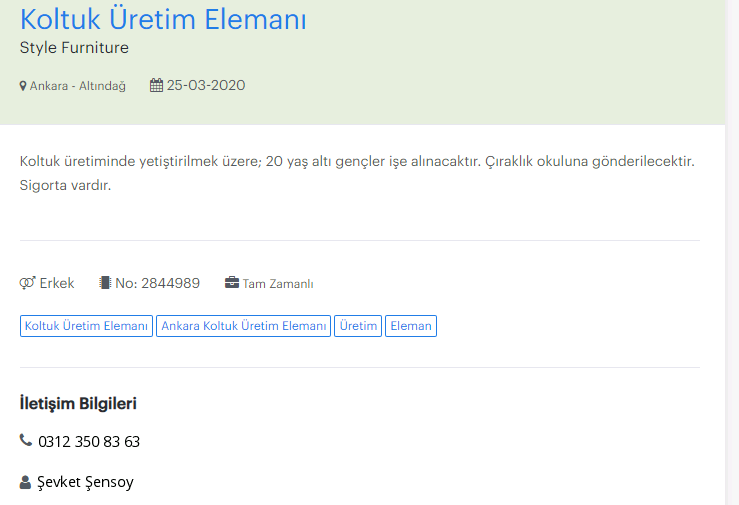Open the Üretim tag

point(358,326)
